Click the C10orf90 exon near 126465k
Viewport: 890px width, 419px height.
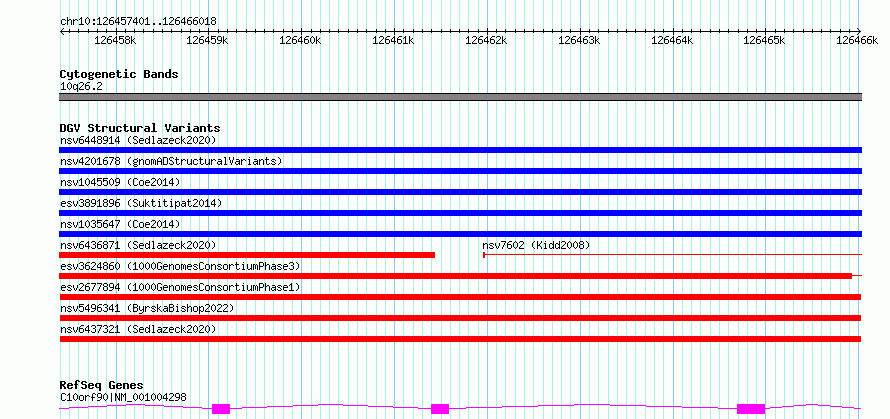tap(751, 409)
